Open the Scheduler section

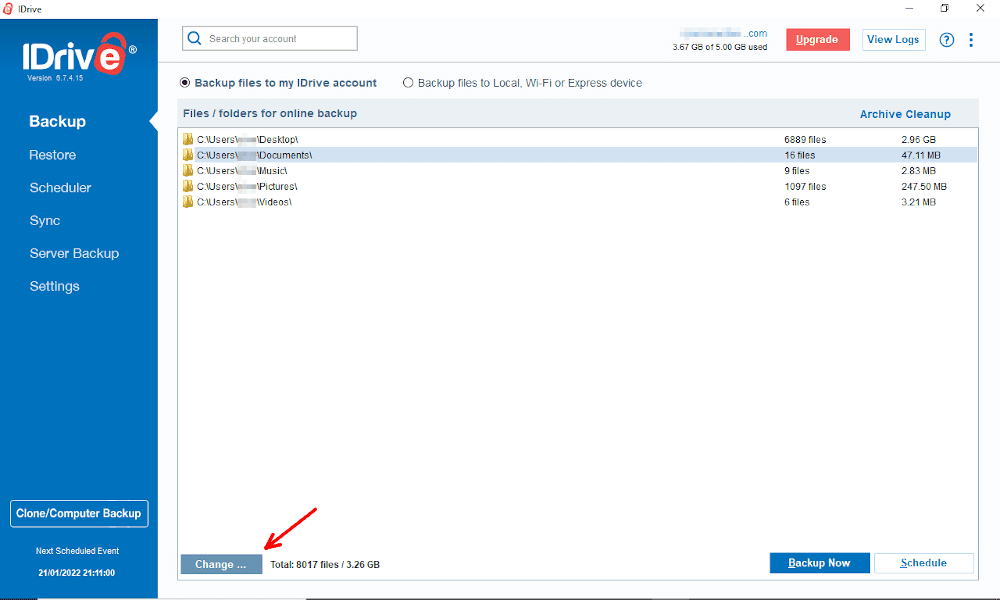tap(59, 187)
